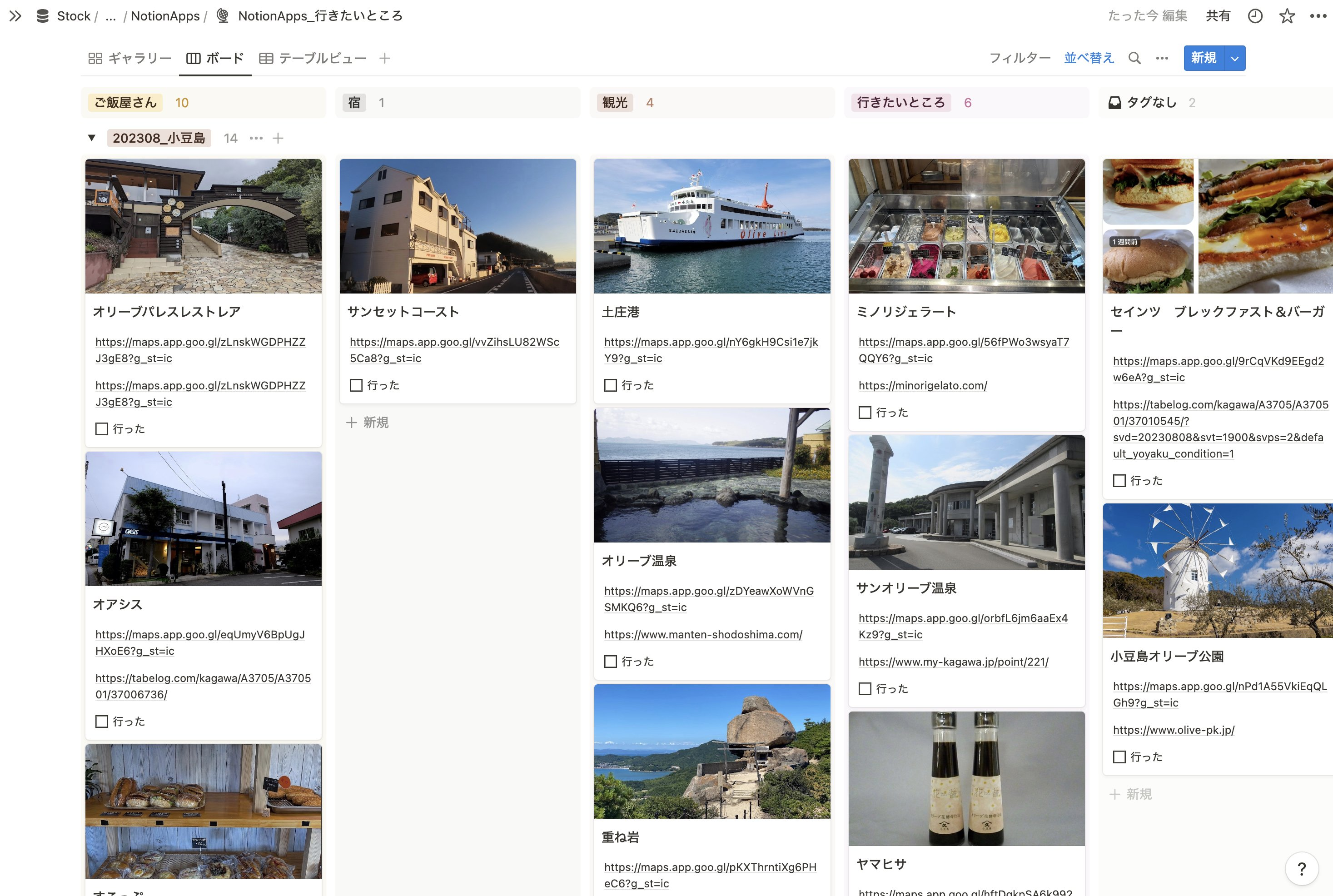Open 土庄港 Google Maps link
Image resolution: width=1333 pixels, height=896 pixels.
point(711,350)
